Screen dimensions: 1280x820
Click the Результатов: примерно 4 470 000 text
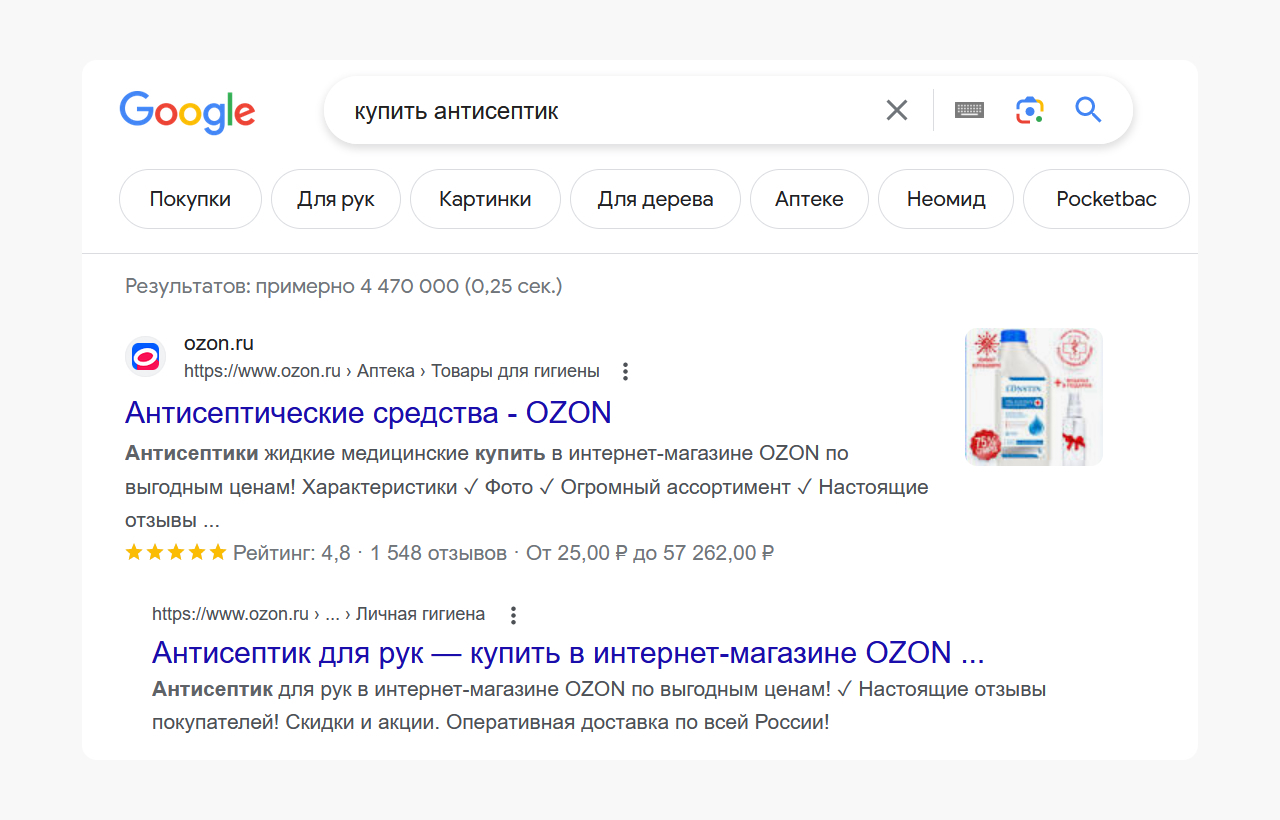pos(344,287)
